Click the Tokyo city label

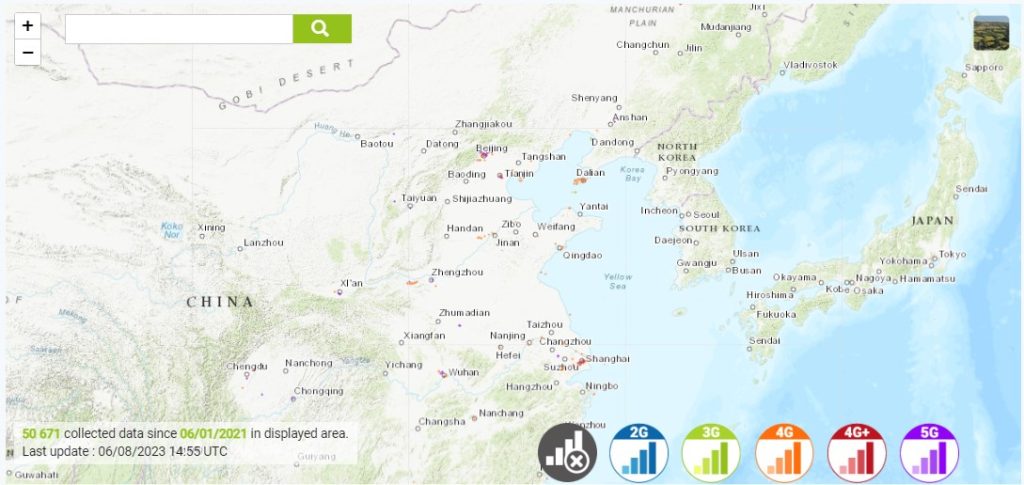click(953, 255)
